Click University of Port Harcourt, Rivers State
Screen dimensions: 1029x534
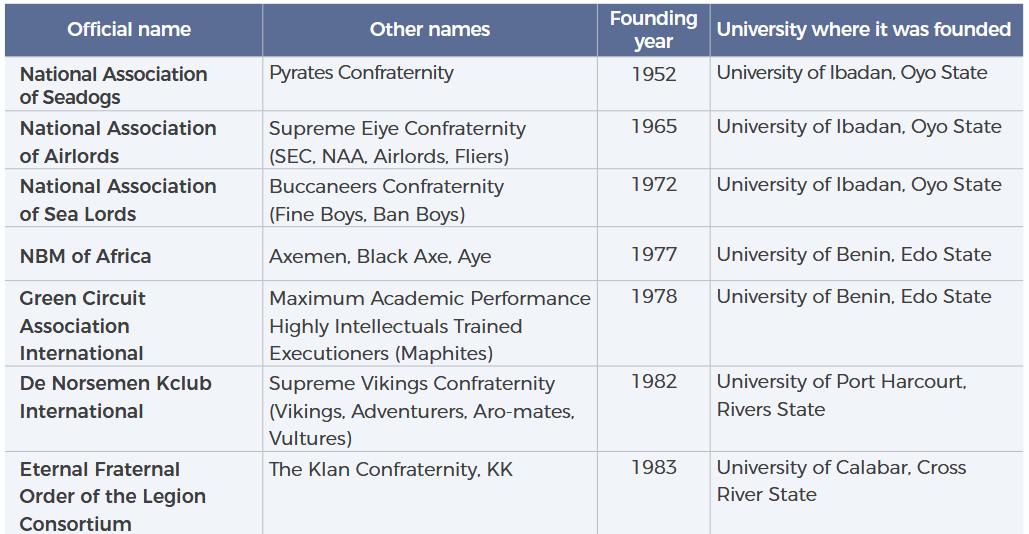(841, 396)
